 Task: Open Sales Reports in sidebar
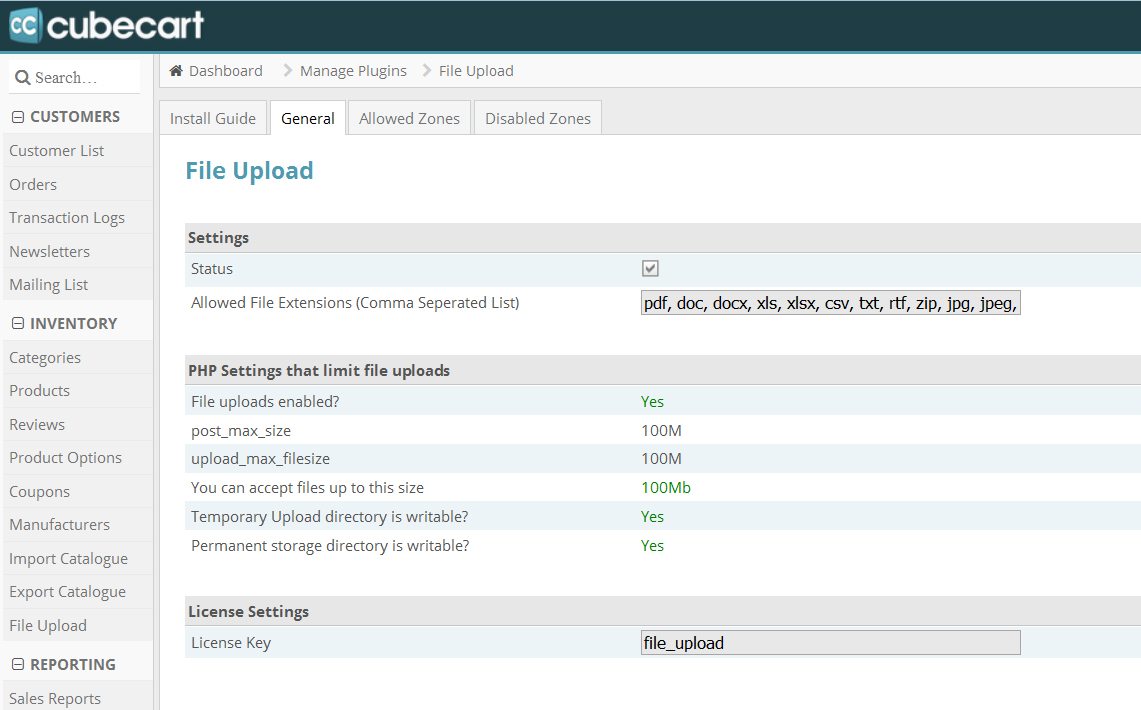[x=55, y=698]
